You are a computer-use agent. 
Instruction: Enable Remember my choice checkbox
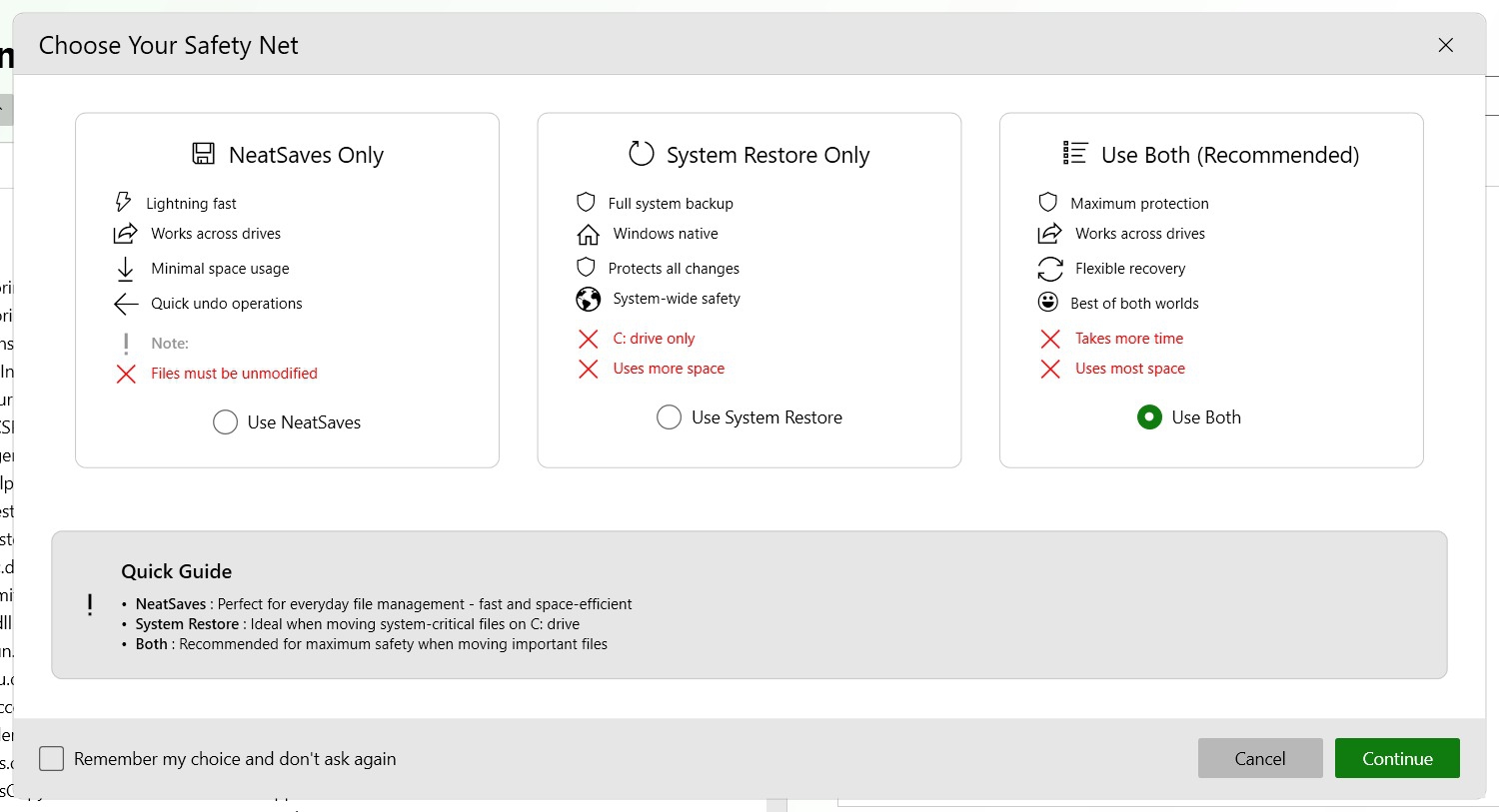point(52,759)
